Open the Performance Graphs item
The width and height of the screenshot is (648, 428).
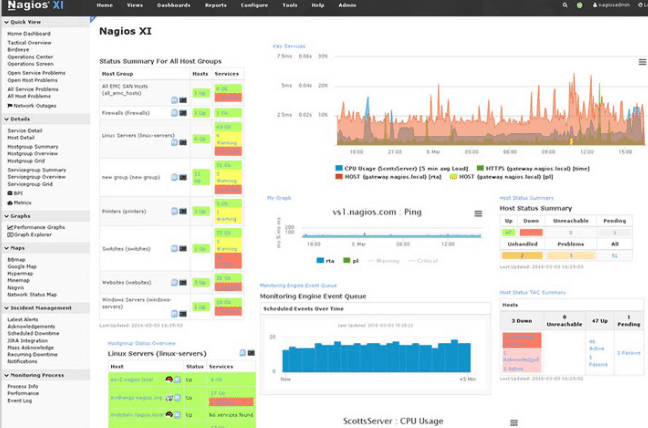coord(36,227)
